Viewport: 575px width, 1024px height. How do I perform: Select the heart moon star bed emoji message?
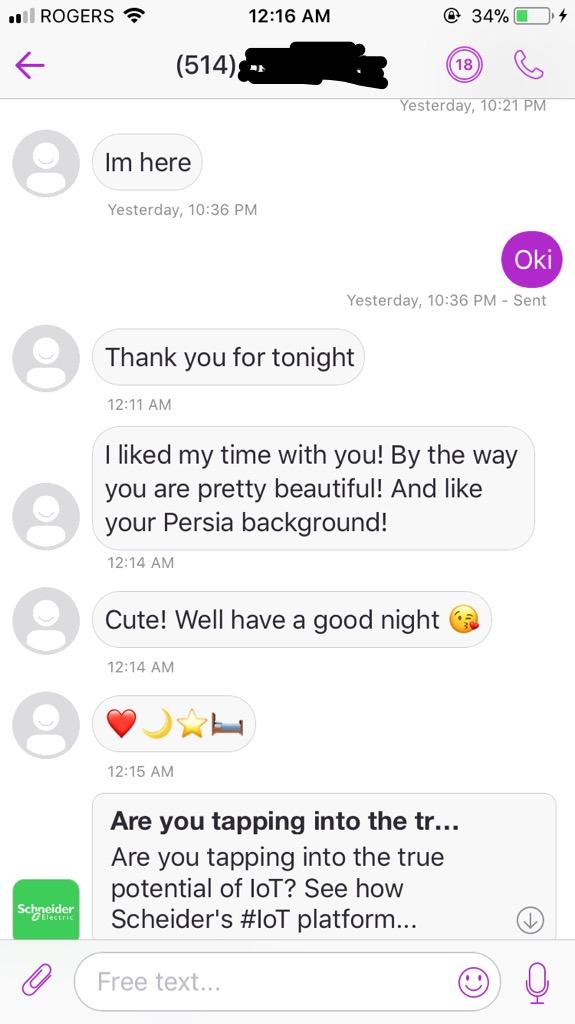[x=174, y=724]
